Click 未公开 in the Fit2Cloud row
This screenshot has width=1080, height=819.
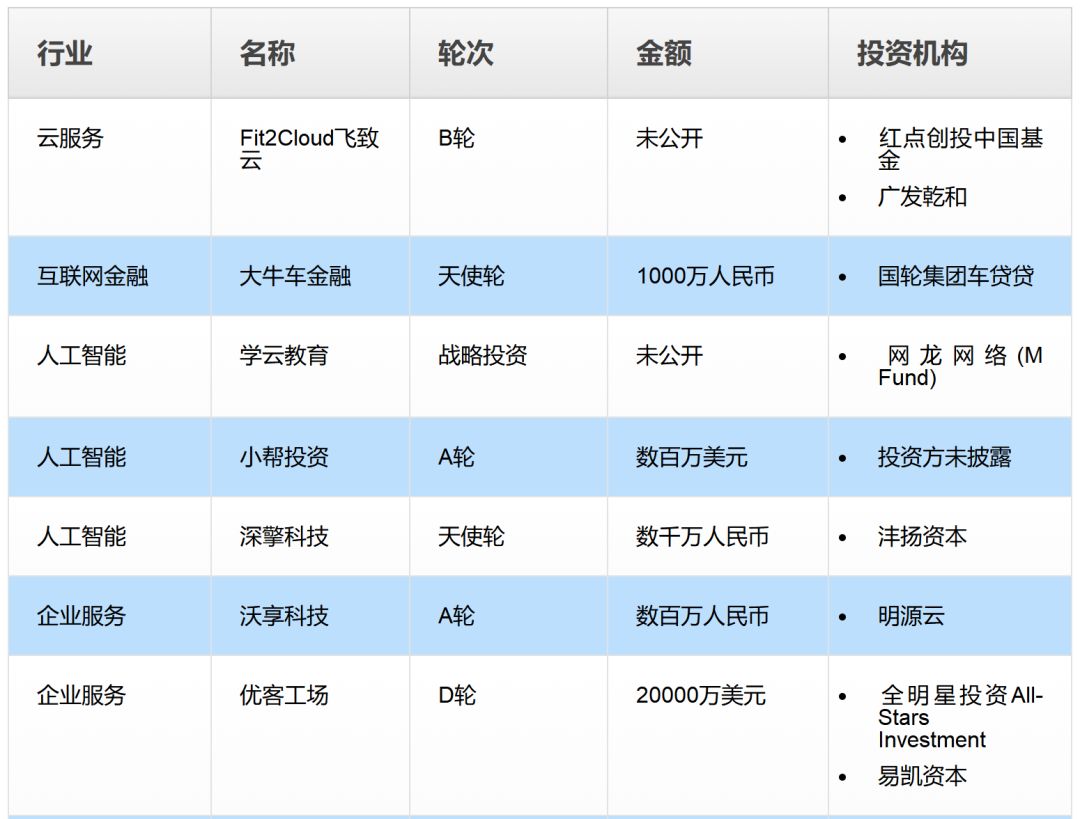(x=669, y=138)
